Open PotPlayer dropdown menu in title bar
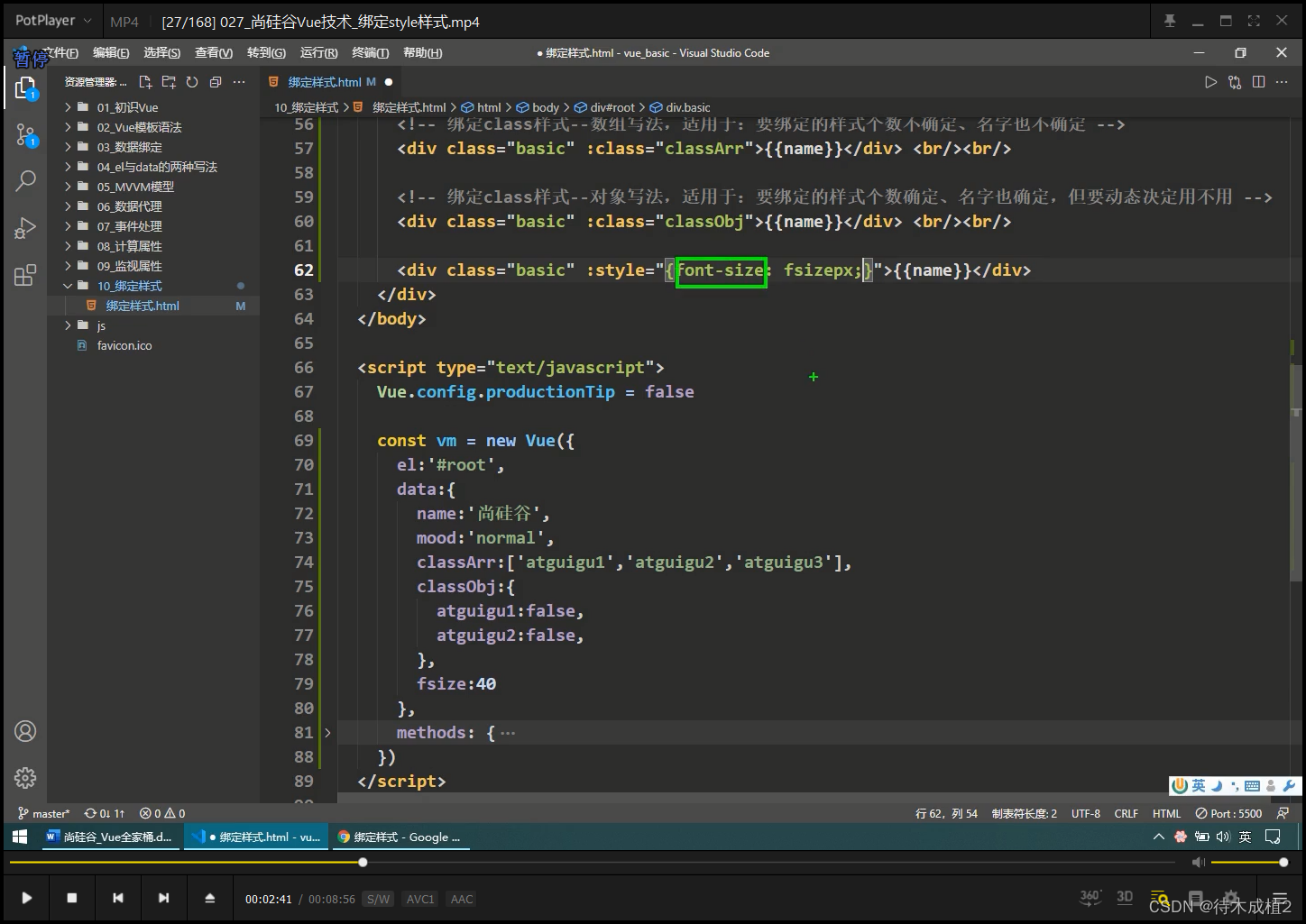This screenshot has width=1306, height=924. 53,21
